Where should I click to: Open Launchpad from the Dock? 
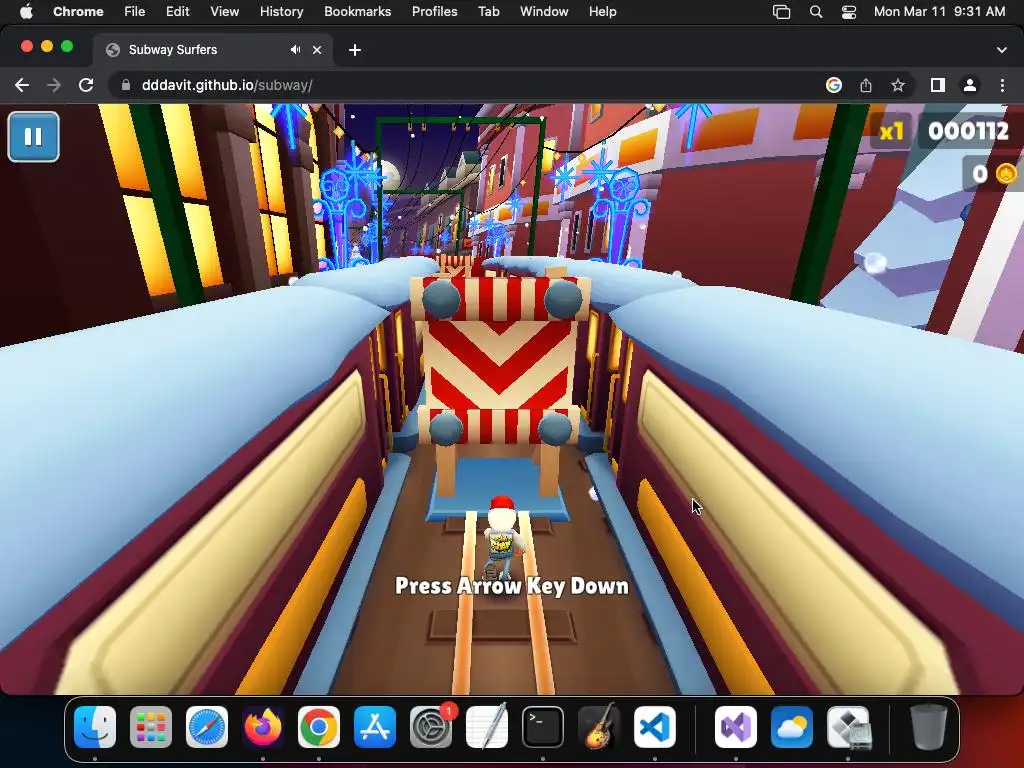click(x=151, y=727)
